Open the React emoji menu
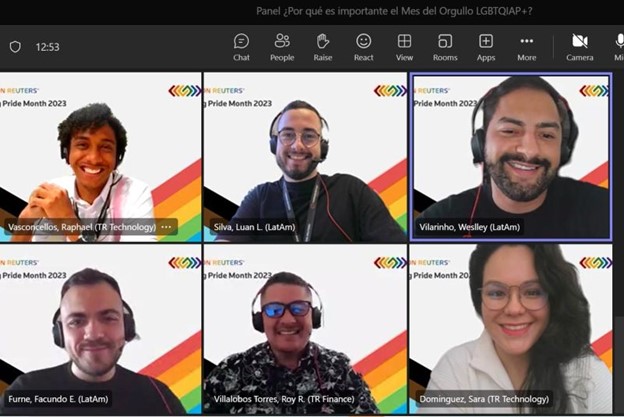624x417 pixels. (363, 47)
